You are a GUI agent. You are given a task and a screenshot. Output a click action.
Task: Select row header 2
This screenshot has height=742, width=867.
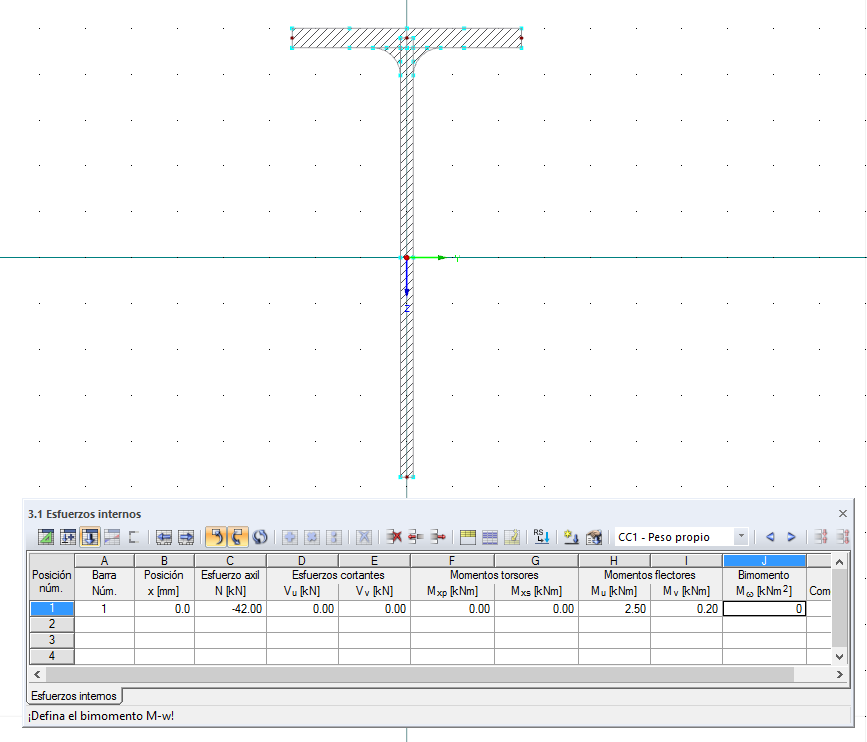coord(51,624)
